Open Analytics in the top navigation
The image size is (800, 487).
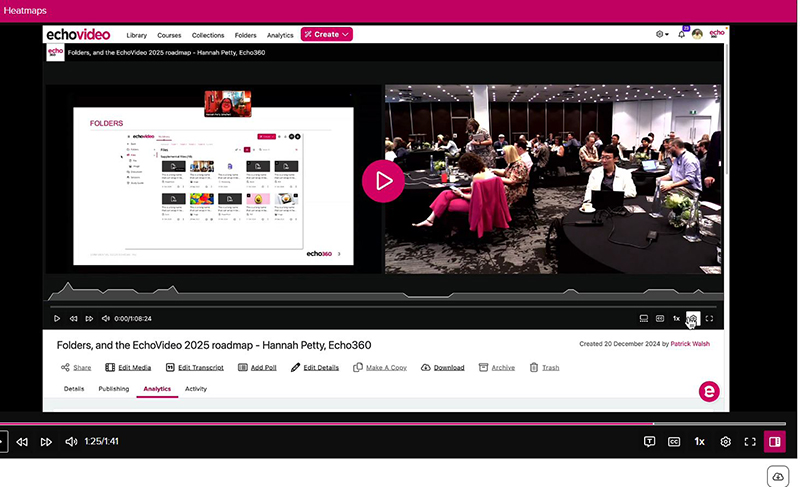point(280,35)
